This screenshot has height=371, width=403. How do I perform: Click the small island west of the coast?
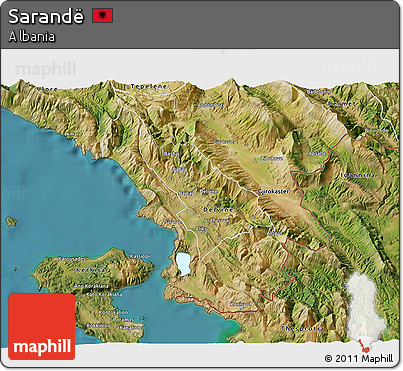point(11,222)
